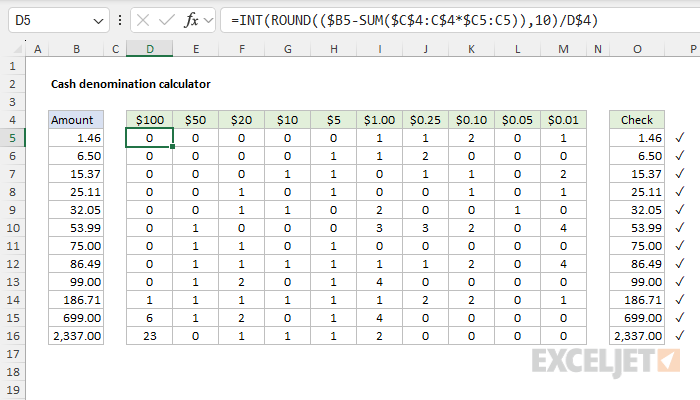Click checkmark next to check value 1.46
Screen dimensions: 700x400
point(679,138)
